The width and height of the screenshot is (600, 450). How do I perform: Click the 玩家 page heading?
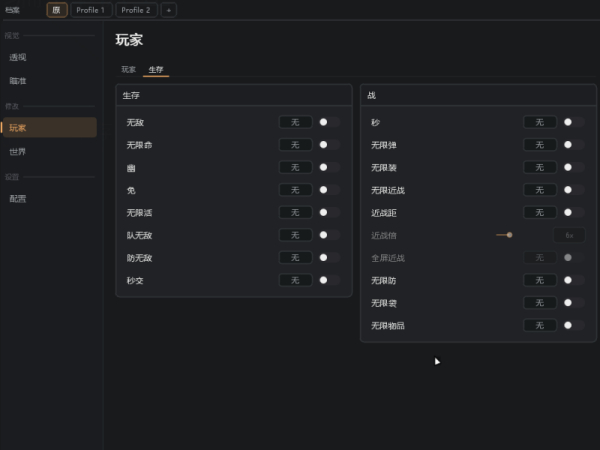(129, 40)
